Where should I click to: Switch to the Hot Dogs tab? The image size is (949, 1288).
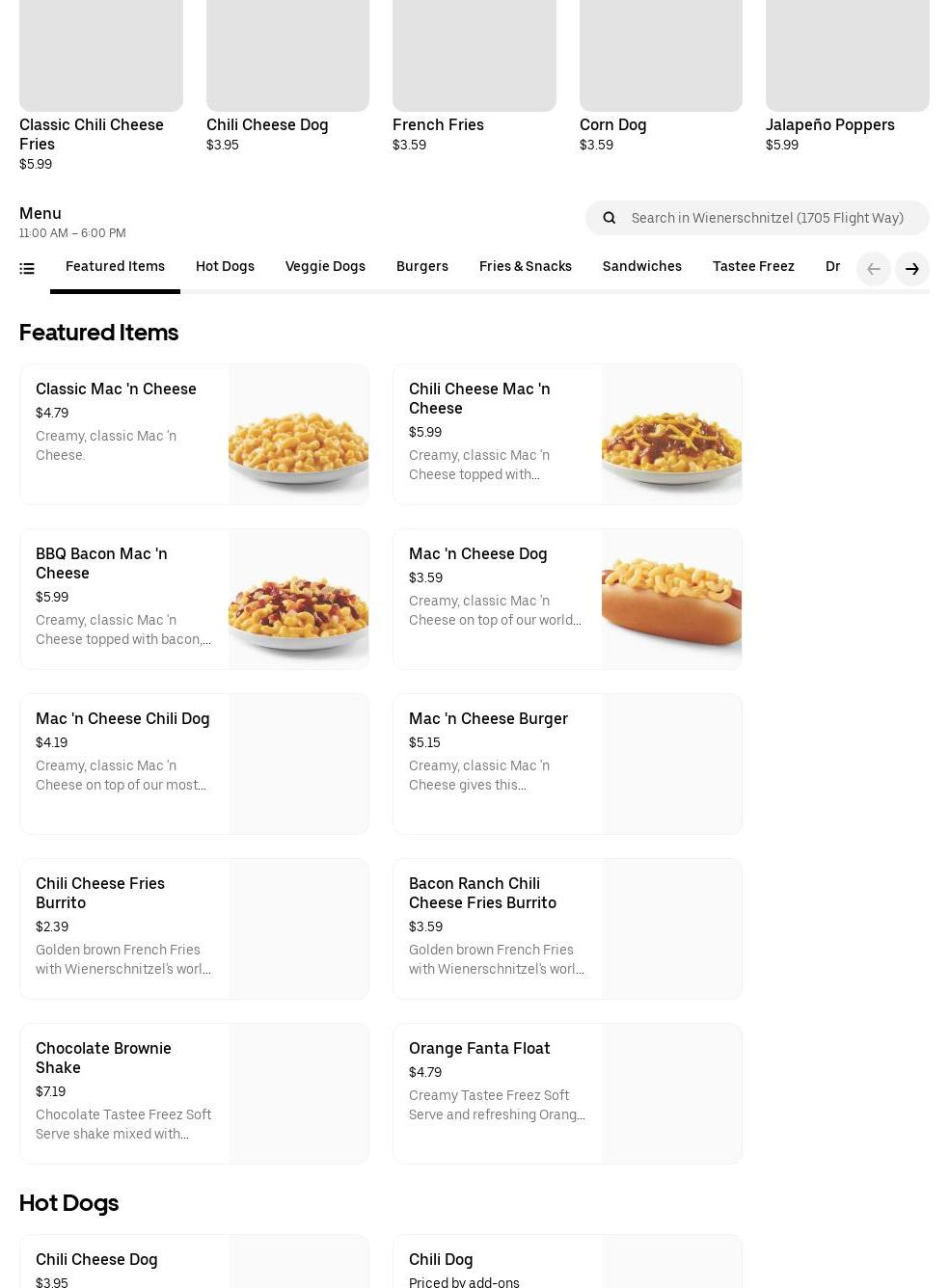pos(225,267)
